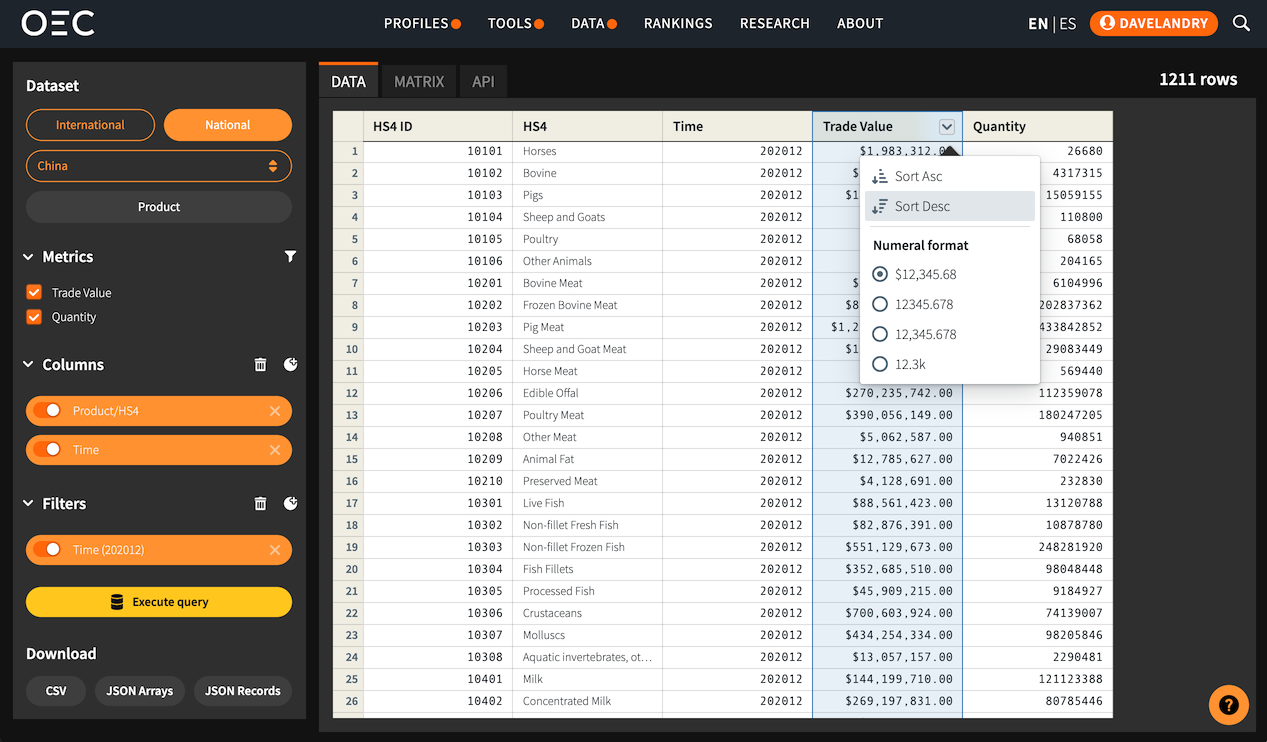The height and width of the screenshot is (742, 1267).
Task: Open the DAVELANDRY account button
Action: point(1154,23)
